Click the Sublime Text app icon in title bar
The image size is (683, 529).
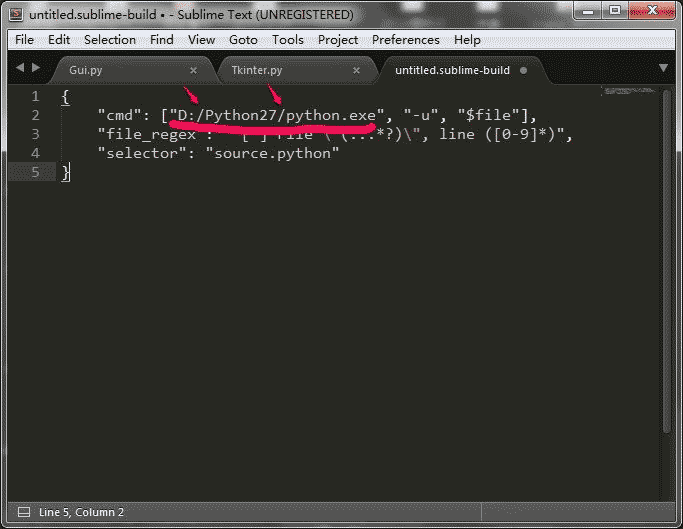click(16, 14)
